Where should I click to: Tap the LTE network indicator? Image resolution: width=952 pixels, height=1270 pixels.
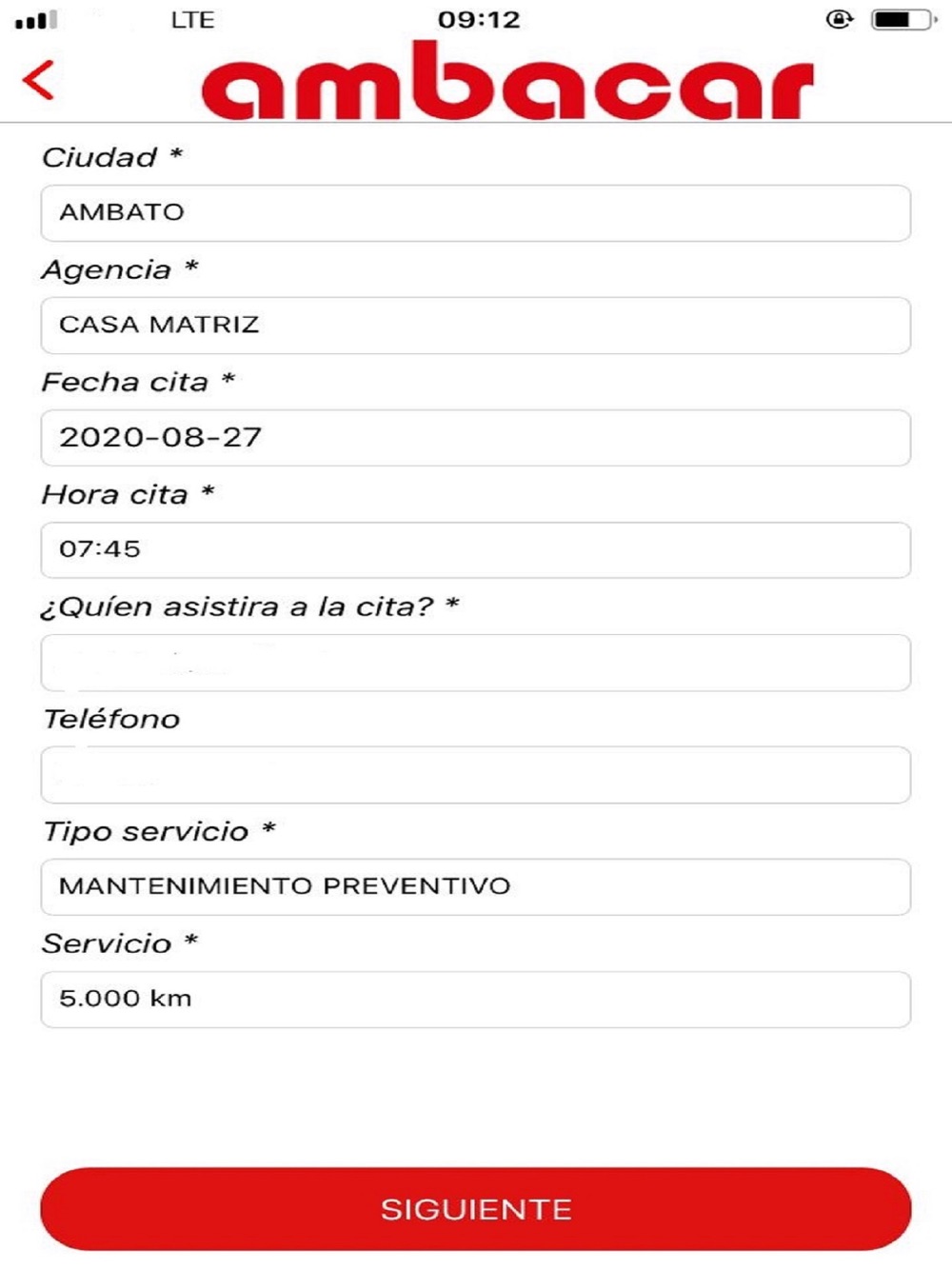point(192,20)
